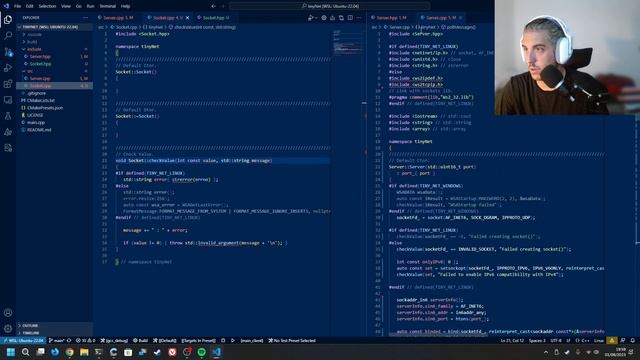Expand the build folder in Explorer
This screenshot has width=640, height=360.
pyautogui.click(x=54, y=42)
